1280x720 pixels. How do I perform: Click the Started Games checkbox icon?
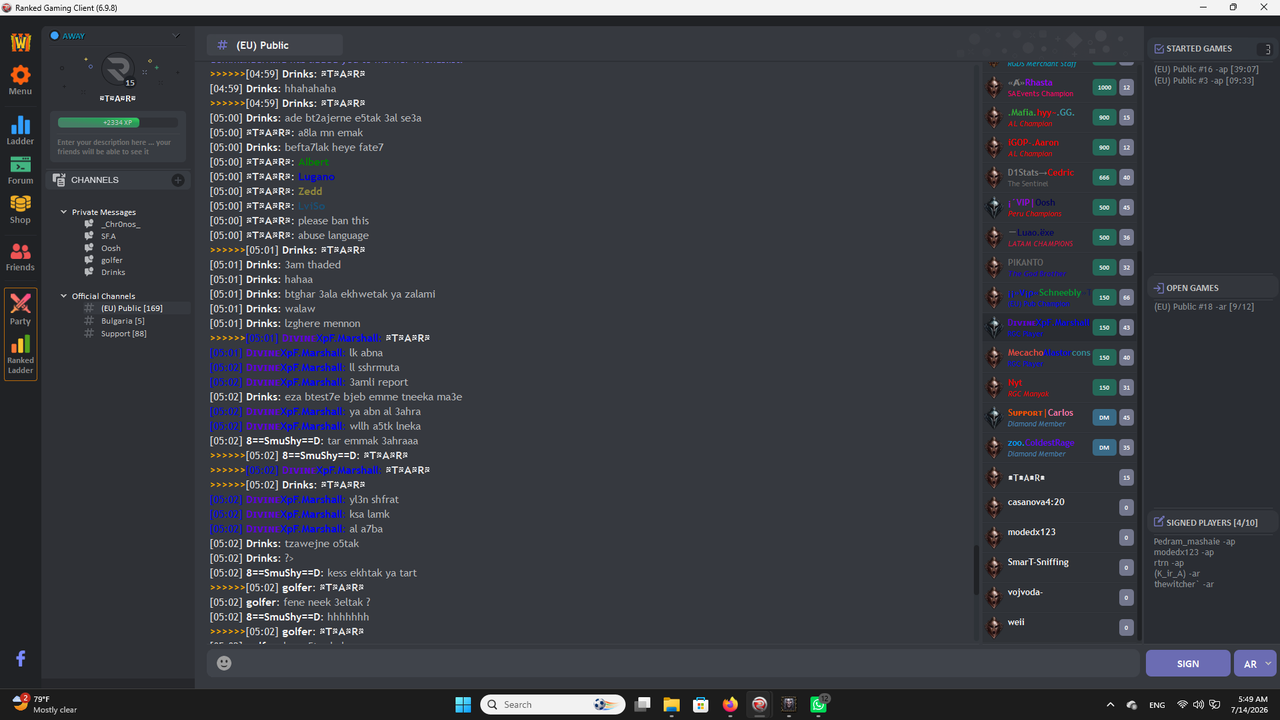1159,48
